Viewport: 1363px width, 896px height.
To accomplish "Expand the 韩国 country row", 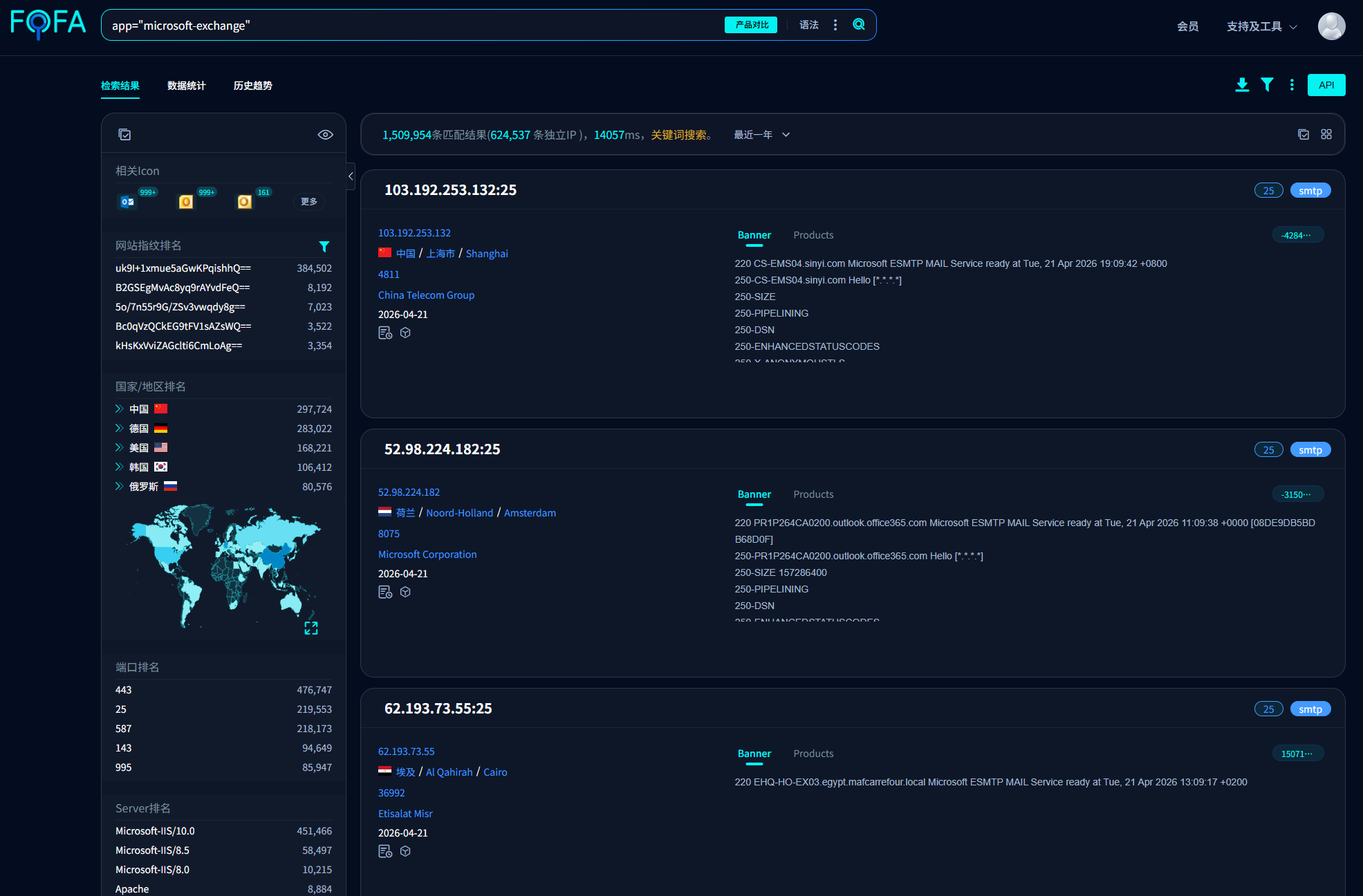I will pyautogui.click(x=120, y=467).
